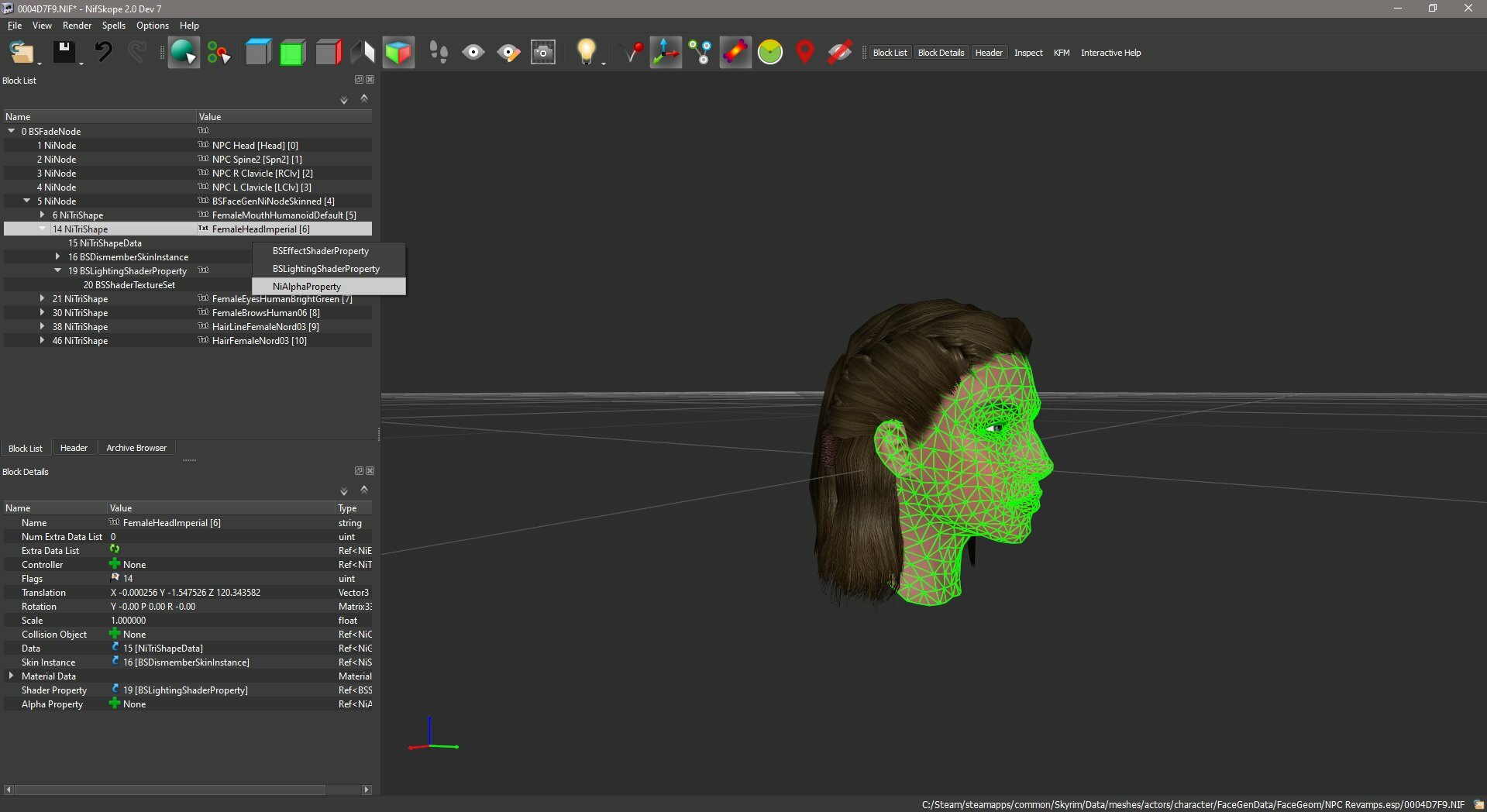This screenshot has width=1487, height=812.
Task: Expand 16 BSDismemberSkinInstance node
Action: click(57, 256)
